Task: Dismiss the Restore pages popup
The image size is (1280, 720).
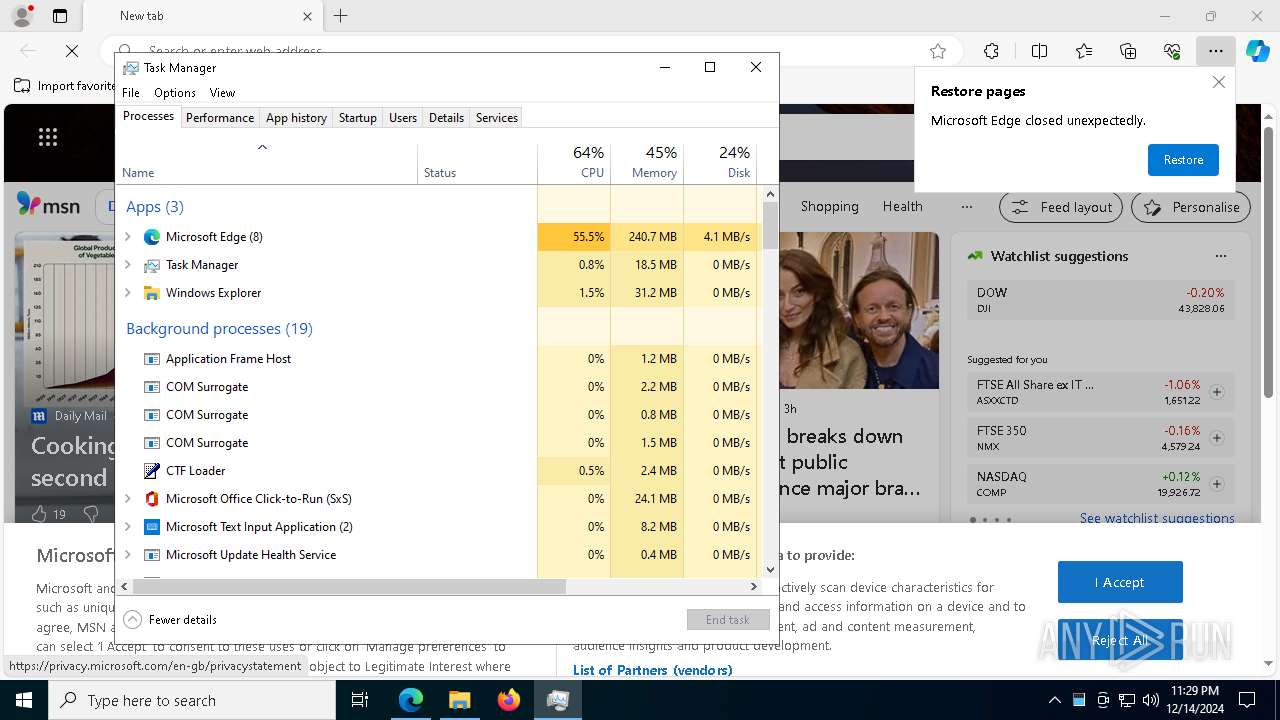Action: (x=1218, y=83)
